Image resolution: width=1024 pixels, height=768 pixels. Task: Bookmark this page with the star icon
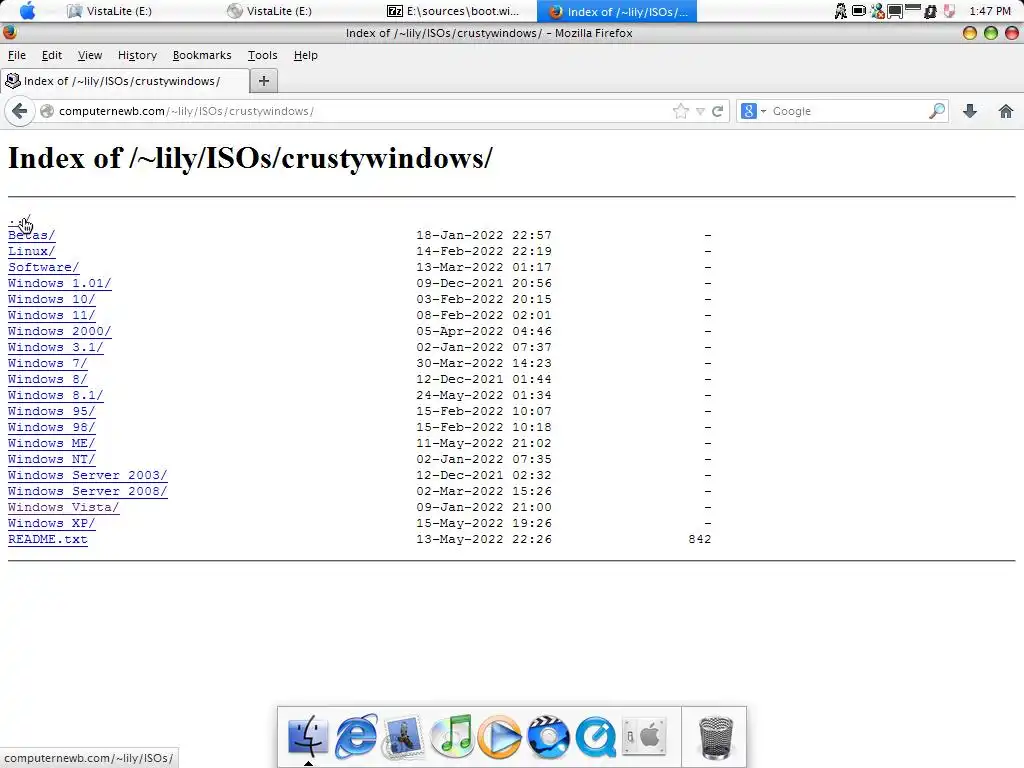click(680, 111)
